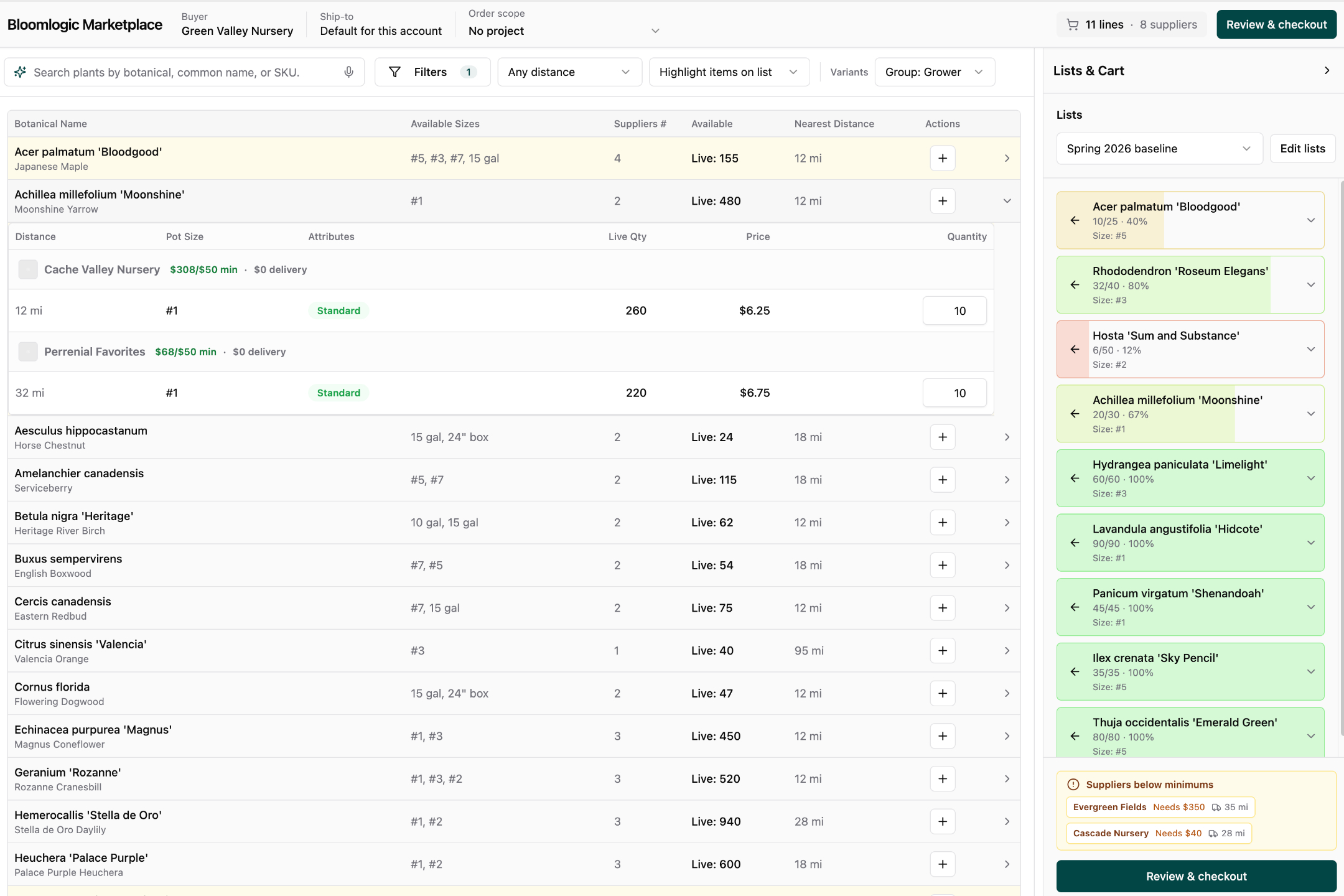Add Heuchera 'Palace Purple' using the plus icon
The image size is (1344, 896).
pyautogui.click(x=941, y=864)
